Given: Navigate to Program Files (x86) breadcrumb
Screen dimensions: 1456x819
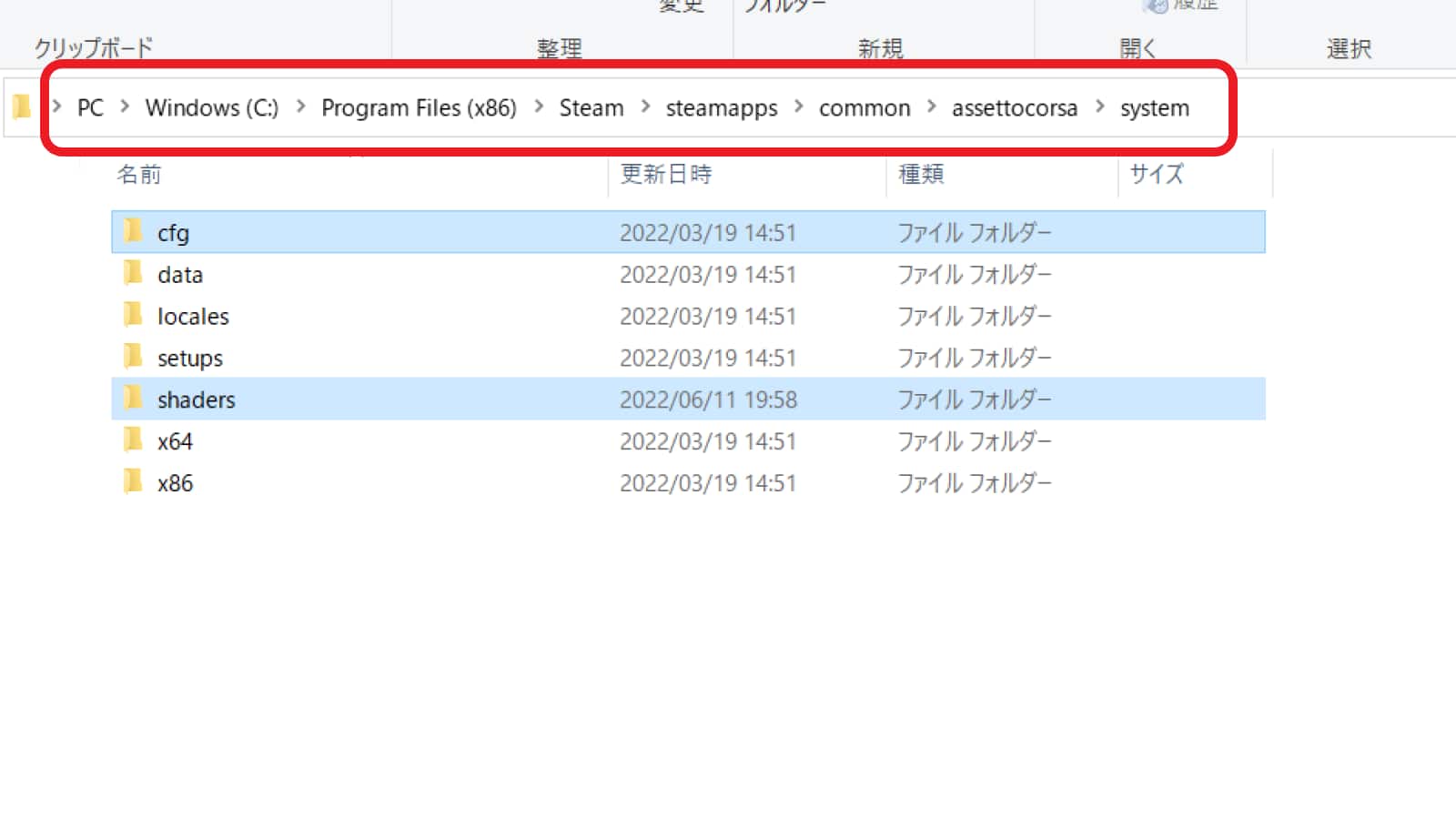Looking at the screenshot, I should tap(419, 108).
